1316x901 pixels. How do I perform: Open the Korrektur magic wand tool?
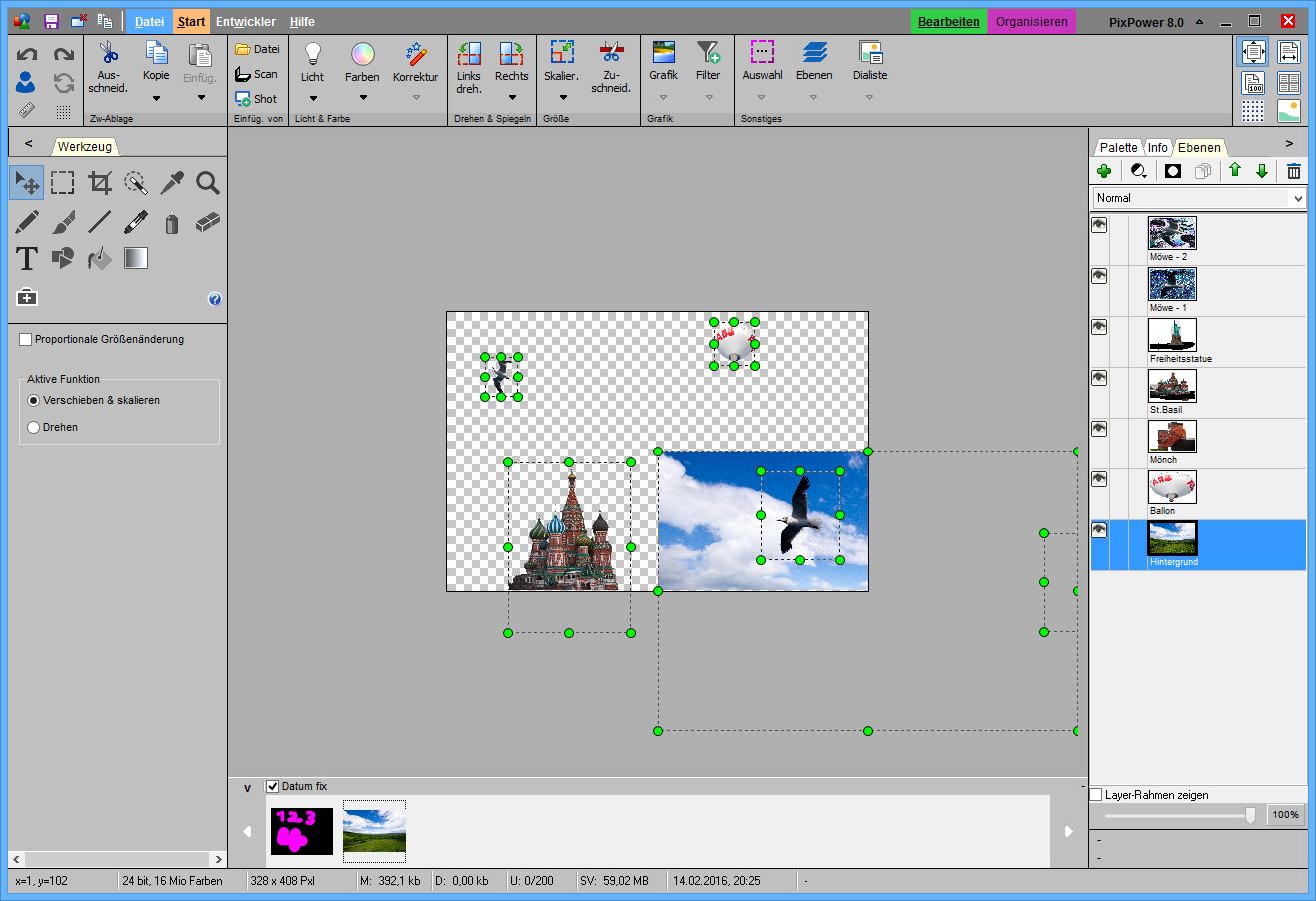tap(416, 53)
